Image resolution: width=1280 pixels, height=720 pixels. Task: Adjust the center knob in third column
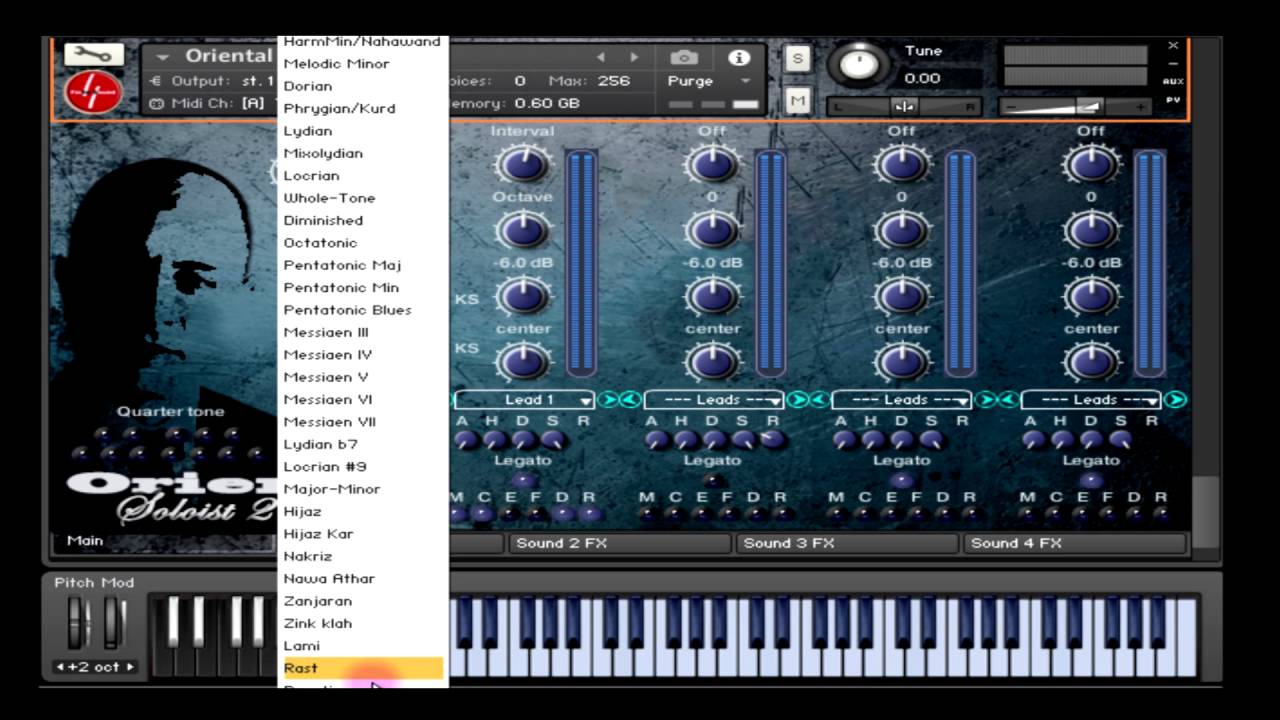click(902, 361)
